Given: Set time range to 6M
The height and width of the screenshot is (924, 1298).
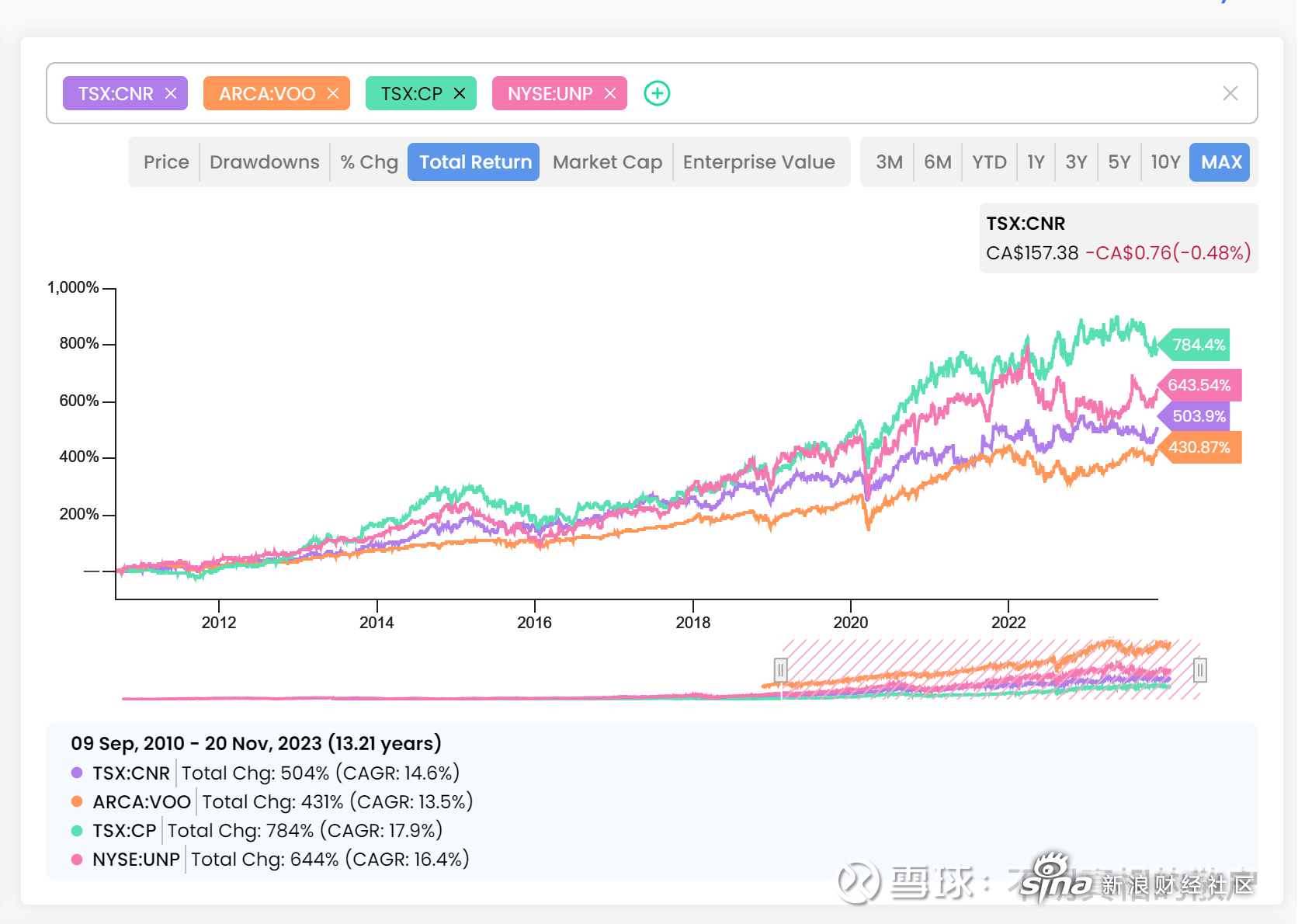Looking at the screenshot, I should (938, 162).
